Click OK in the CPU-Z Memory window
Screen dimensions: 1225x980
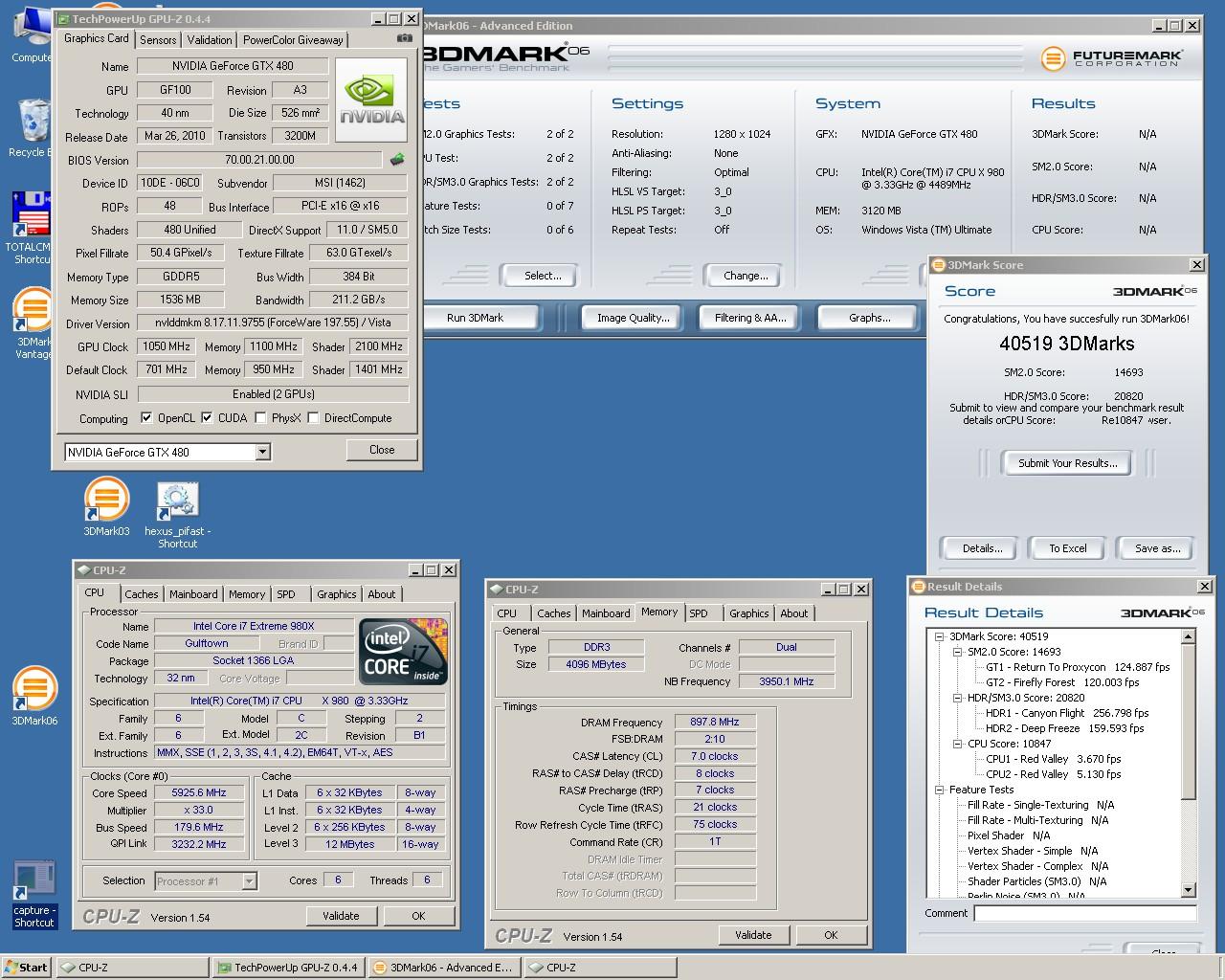831,935
